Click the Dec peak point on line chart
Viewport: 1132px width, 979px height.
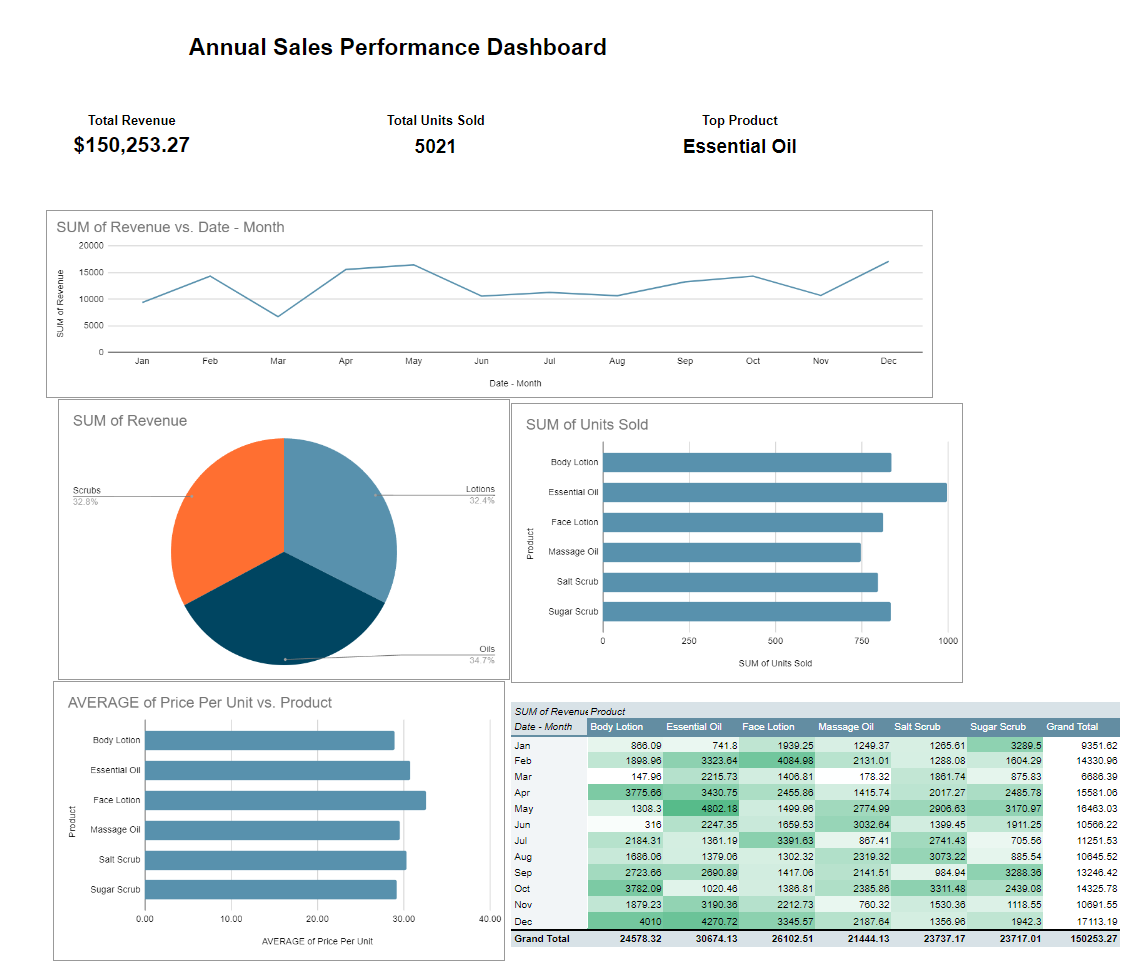tap(888, 261)
